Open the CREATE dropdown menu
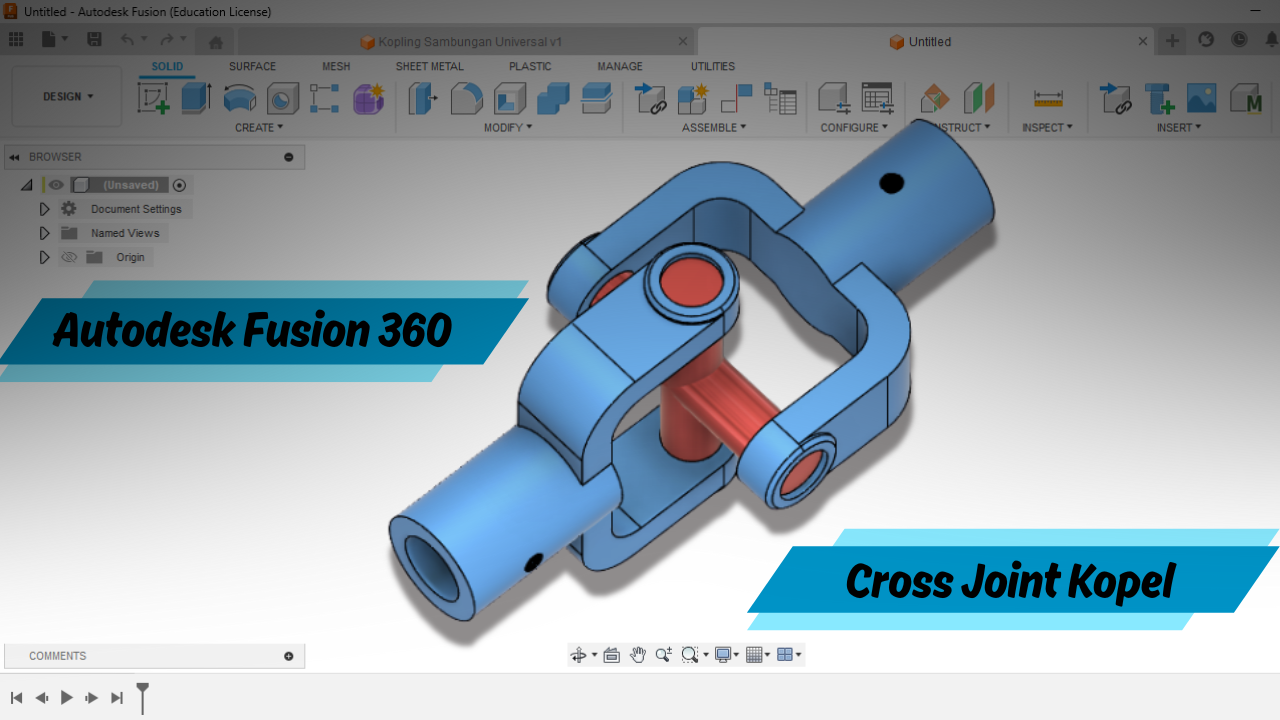The image size is (1280, 720). 259,127
